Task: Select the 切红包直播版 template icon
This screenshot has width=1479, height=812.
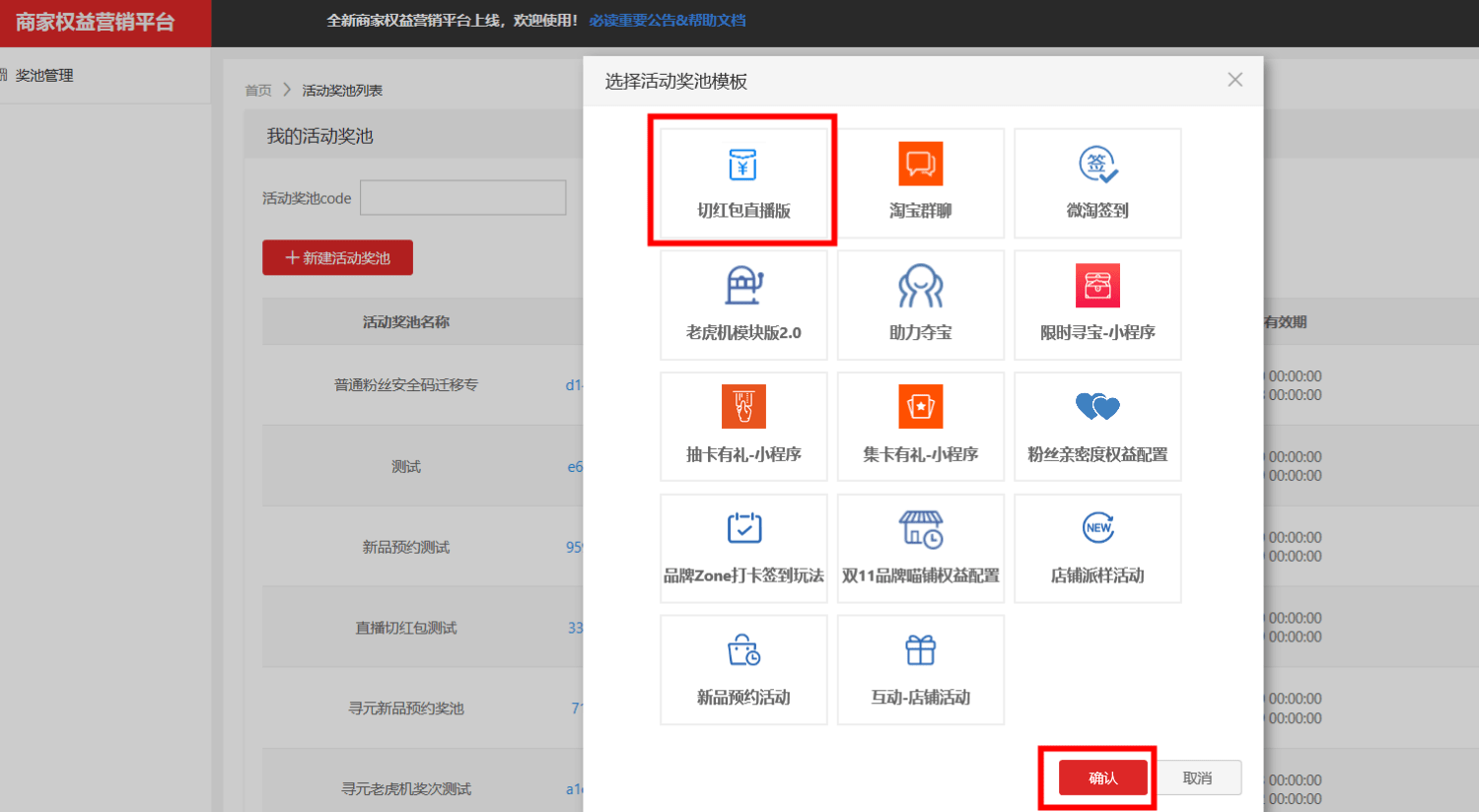Action: pyautogui.click(x=742, y=166)
